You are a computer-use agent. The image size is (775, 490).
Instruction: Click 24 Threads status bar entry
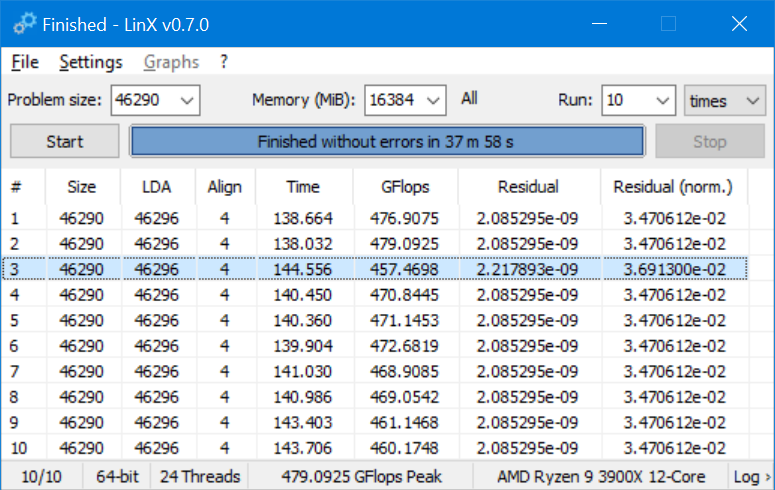click(x=200, y=477)
